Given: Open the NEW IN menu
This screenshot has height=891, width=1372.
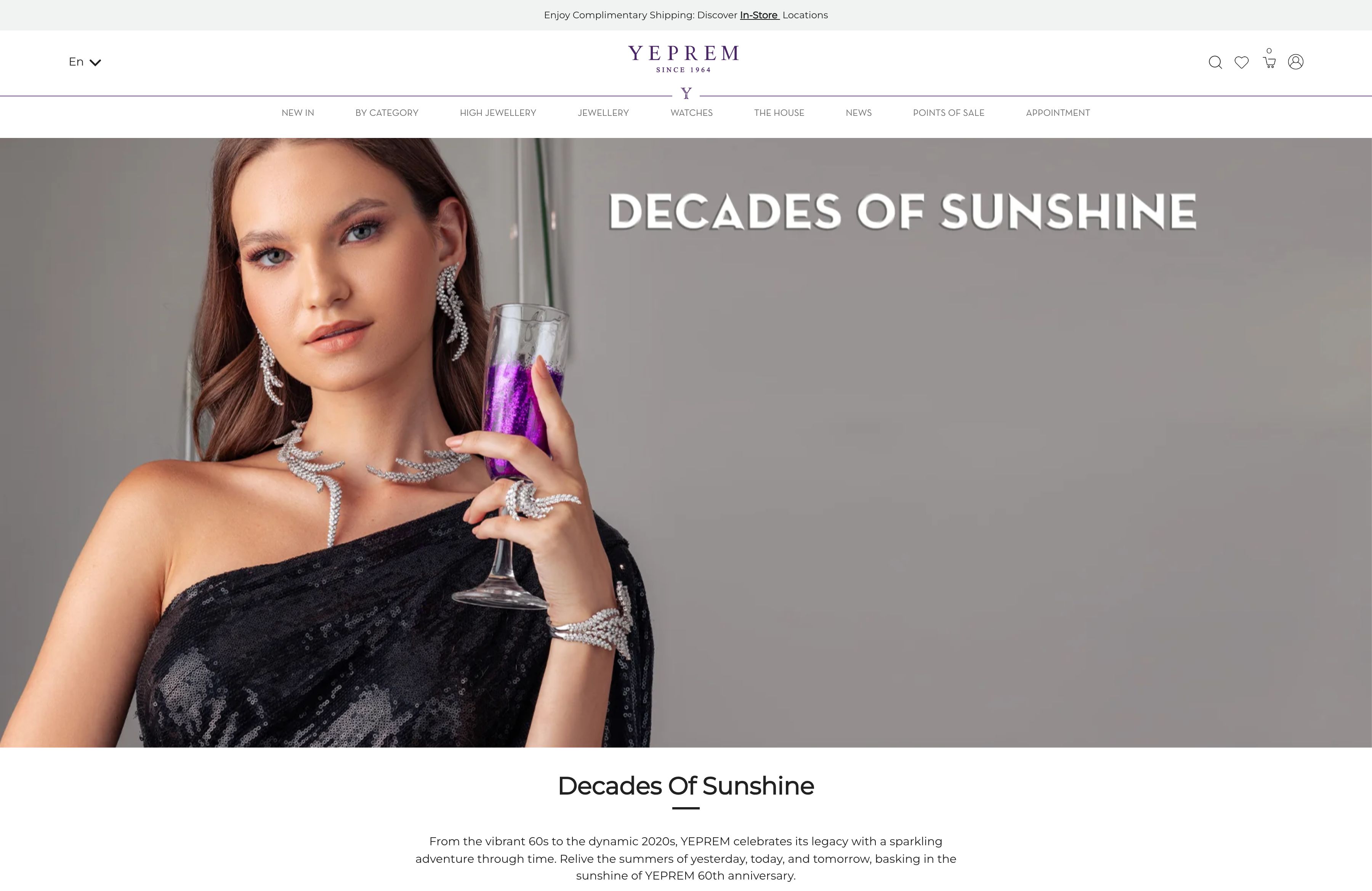Looking at the screenshot, I should 298,113.
